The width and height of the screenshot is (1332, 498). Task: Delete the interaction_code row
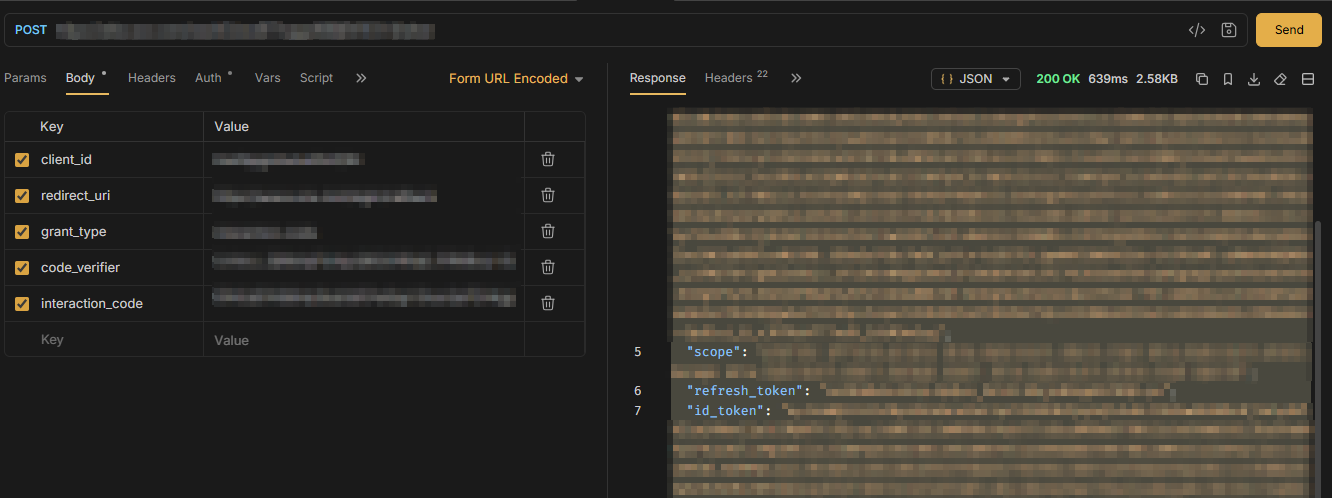coord(548,303)
